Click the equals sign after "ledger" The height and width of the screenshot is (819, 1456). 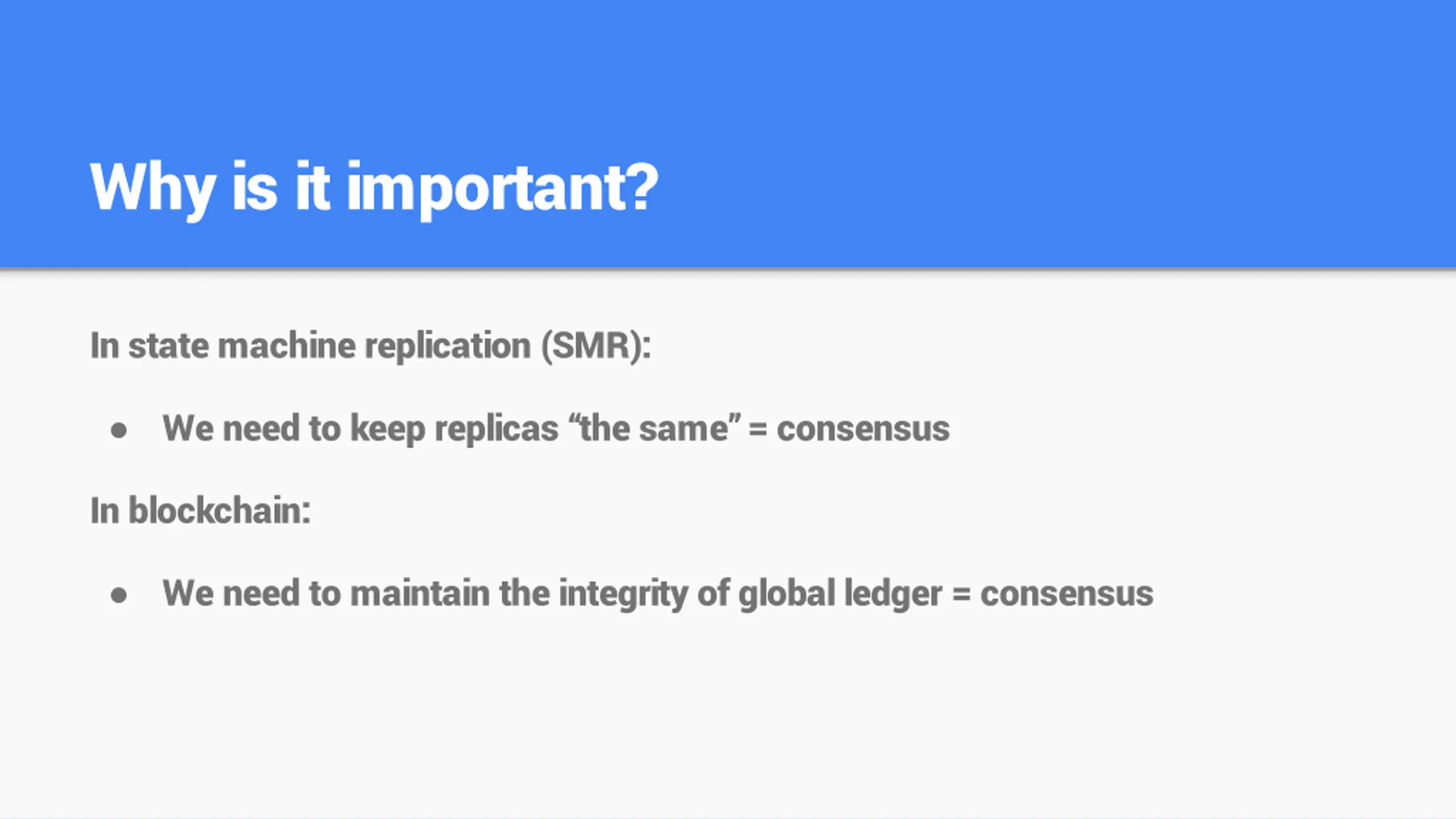pyautogui.click(x=961, y=595)
